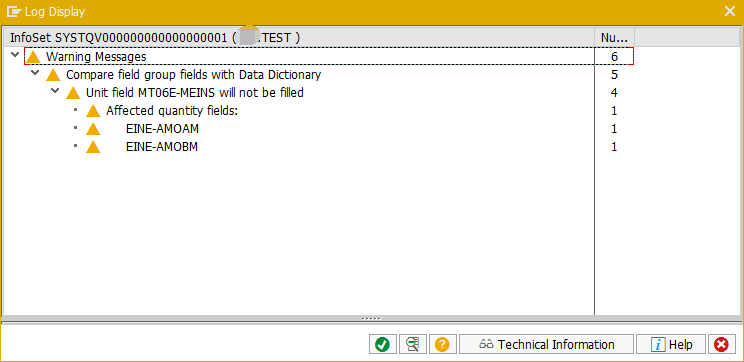Click the red cancel X button
744x362 pixels.
tap(721, 344)
